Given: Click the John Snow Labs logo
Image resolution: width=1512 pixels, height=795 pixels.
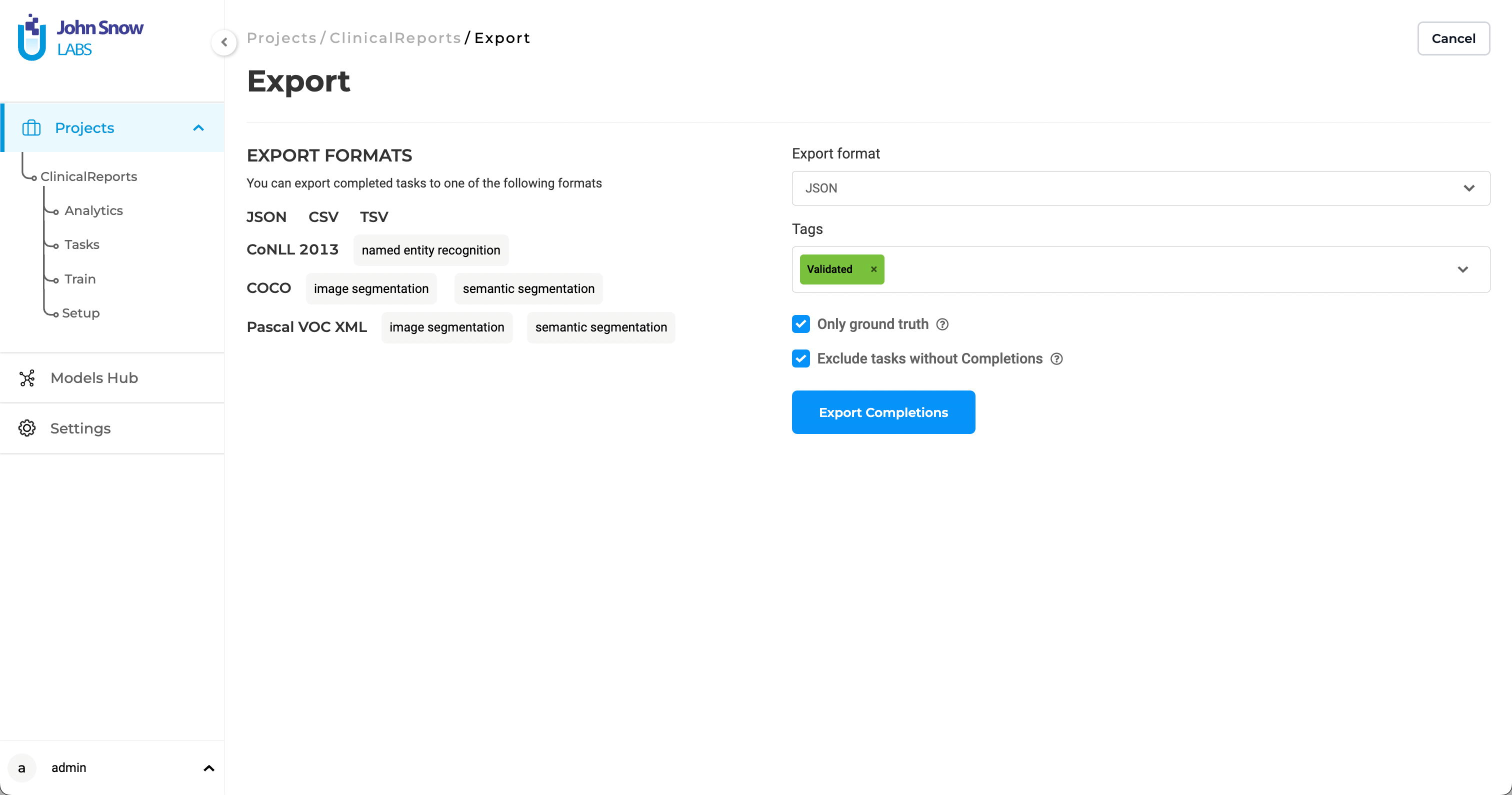Looking at the screenshot, I should (x=80, y=37).
